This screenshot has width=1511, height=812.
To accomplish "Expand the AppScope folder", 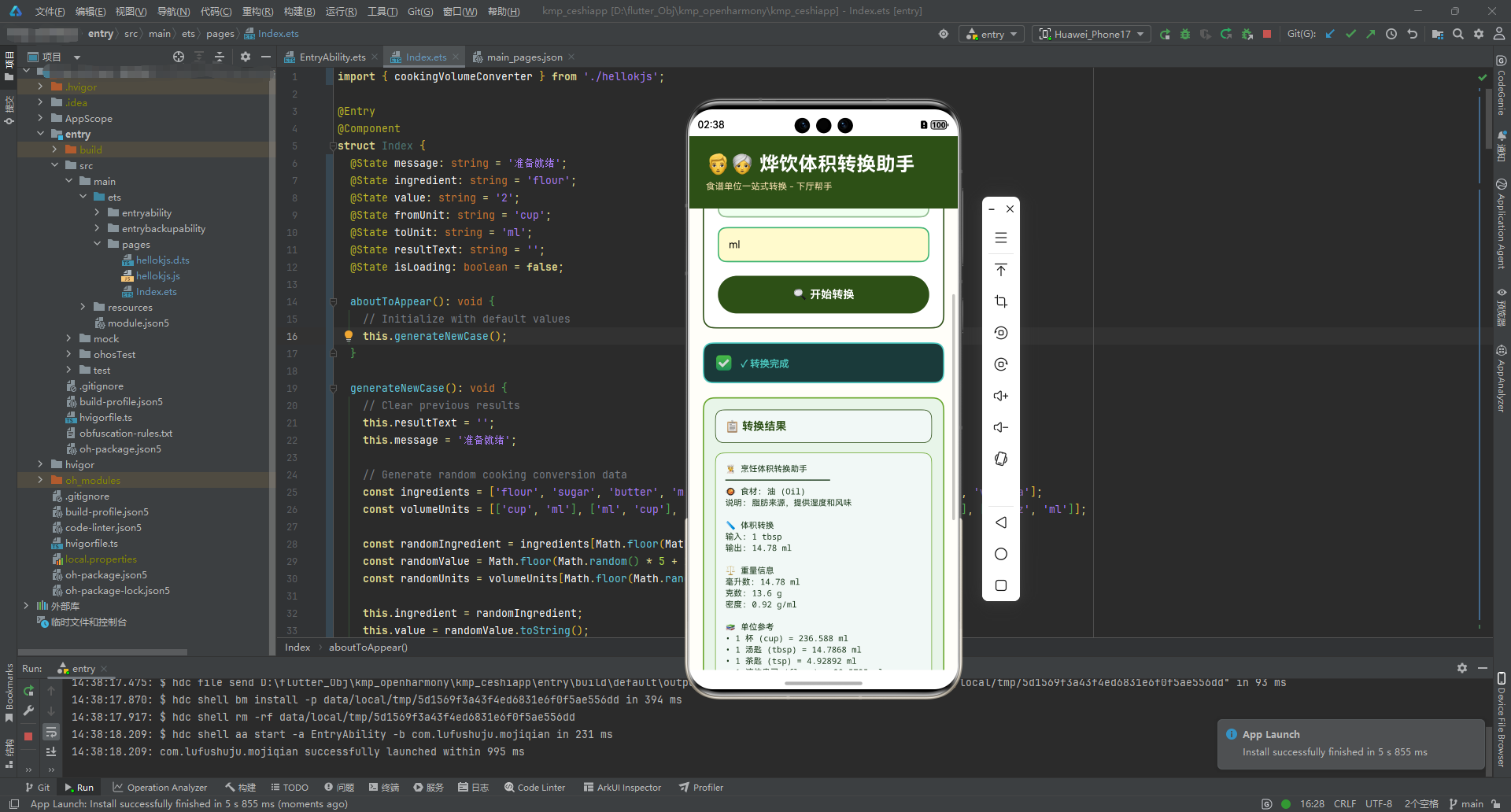I will [x=40, y=118].
